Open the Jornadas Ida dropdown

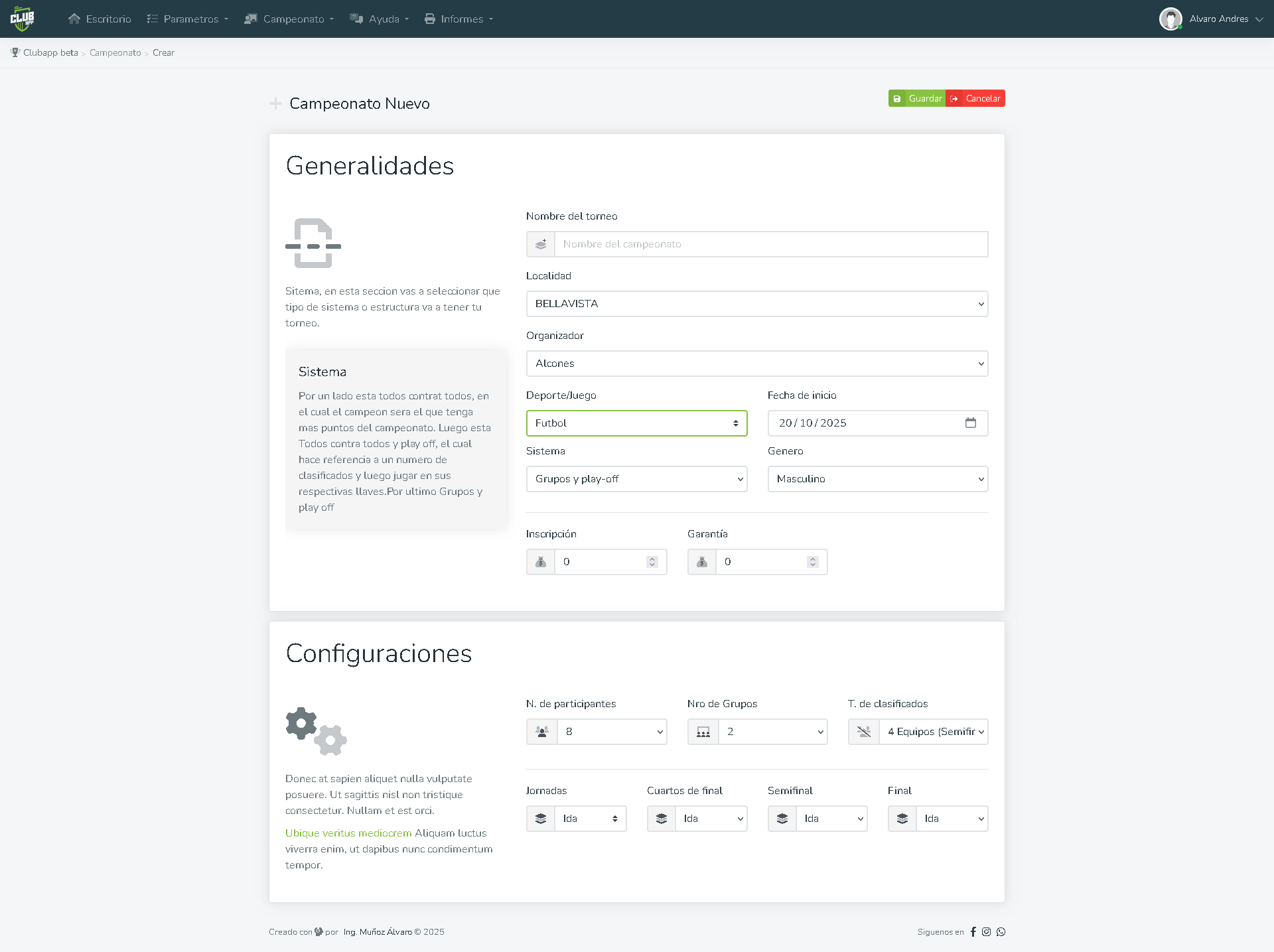click(591, 819)
